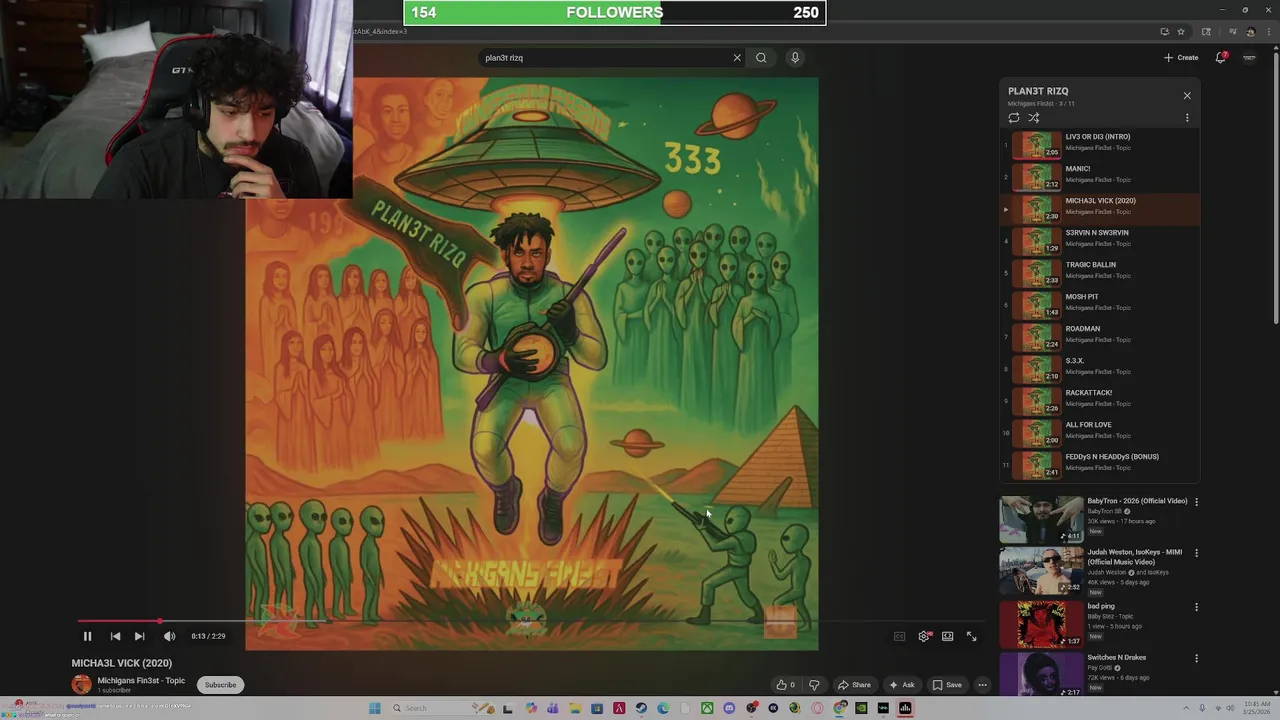Open the NVIDIA app from the taskbar
Image resolution: width=1280 pixels, height=720 pixels.
coord(861,708)
